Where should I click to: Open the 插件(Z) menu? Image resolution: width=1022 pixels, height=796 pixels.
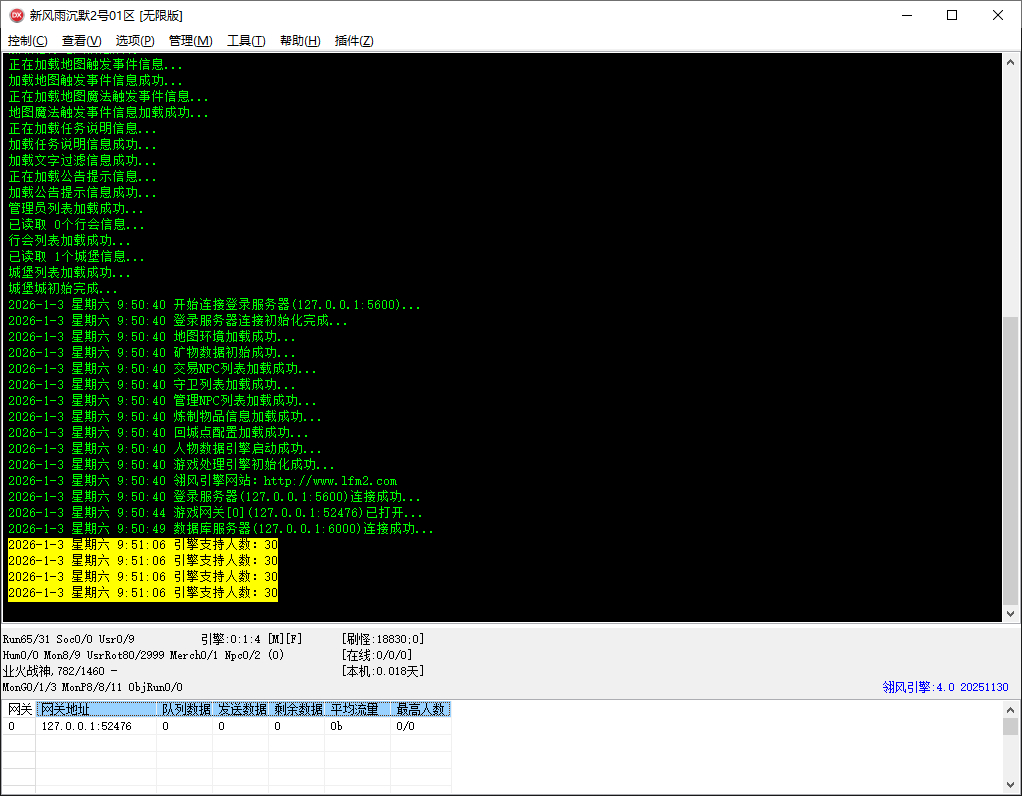click(x=354, y=41)
